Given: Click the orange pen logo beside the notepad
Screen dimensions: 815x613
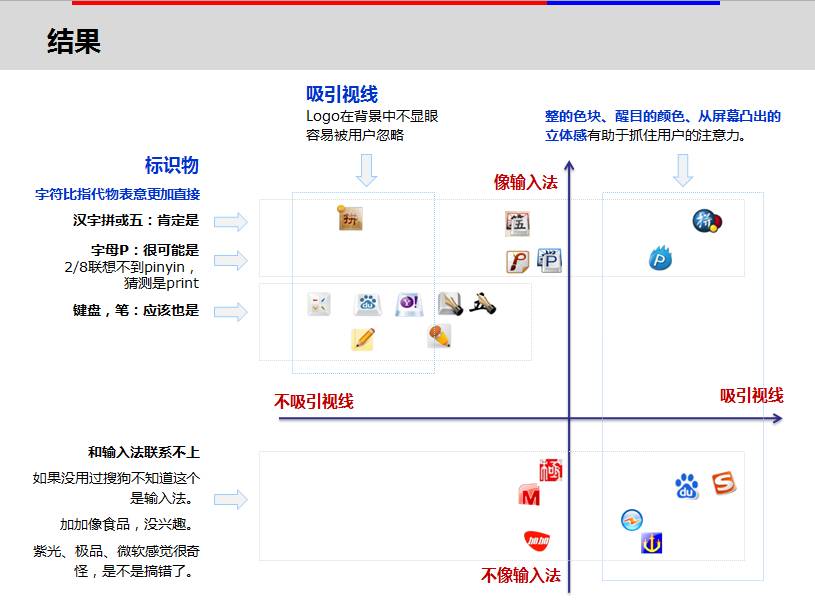Looking at the screenshot, I should click(439, 336).
